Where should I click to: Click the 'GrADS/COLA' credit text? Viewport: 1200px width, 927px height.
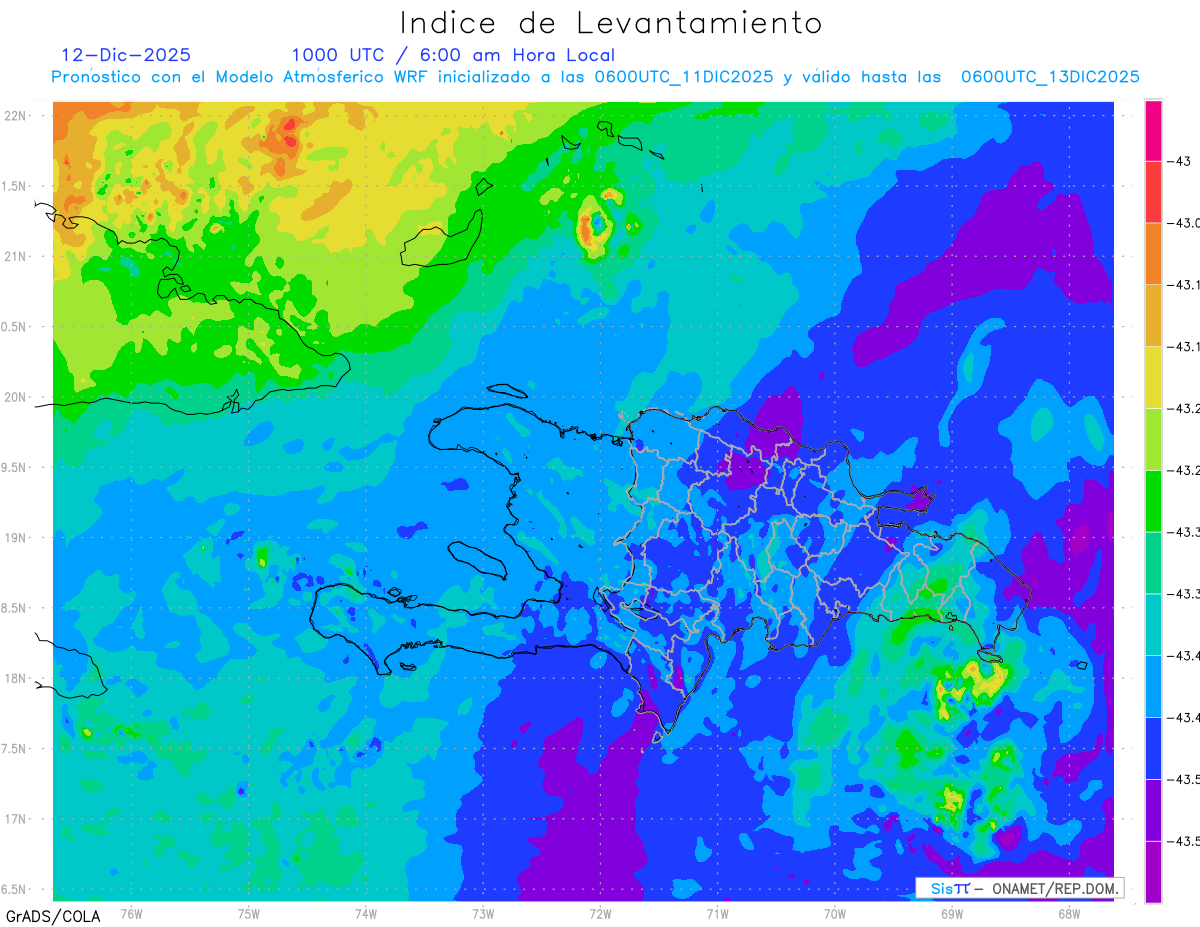coord(53,916)
